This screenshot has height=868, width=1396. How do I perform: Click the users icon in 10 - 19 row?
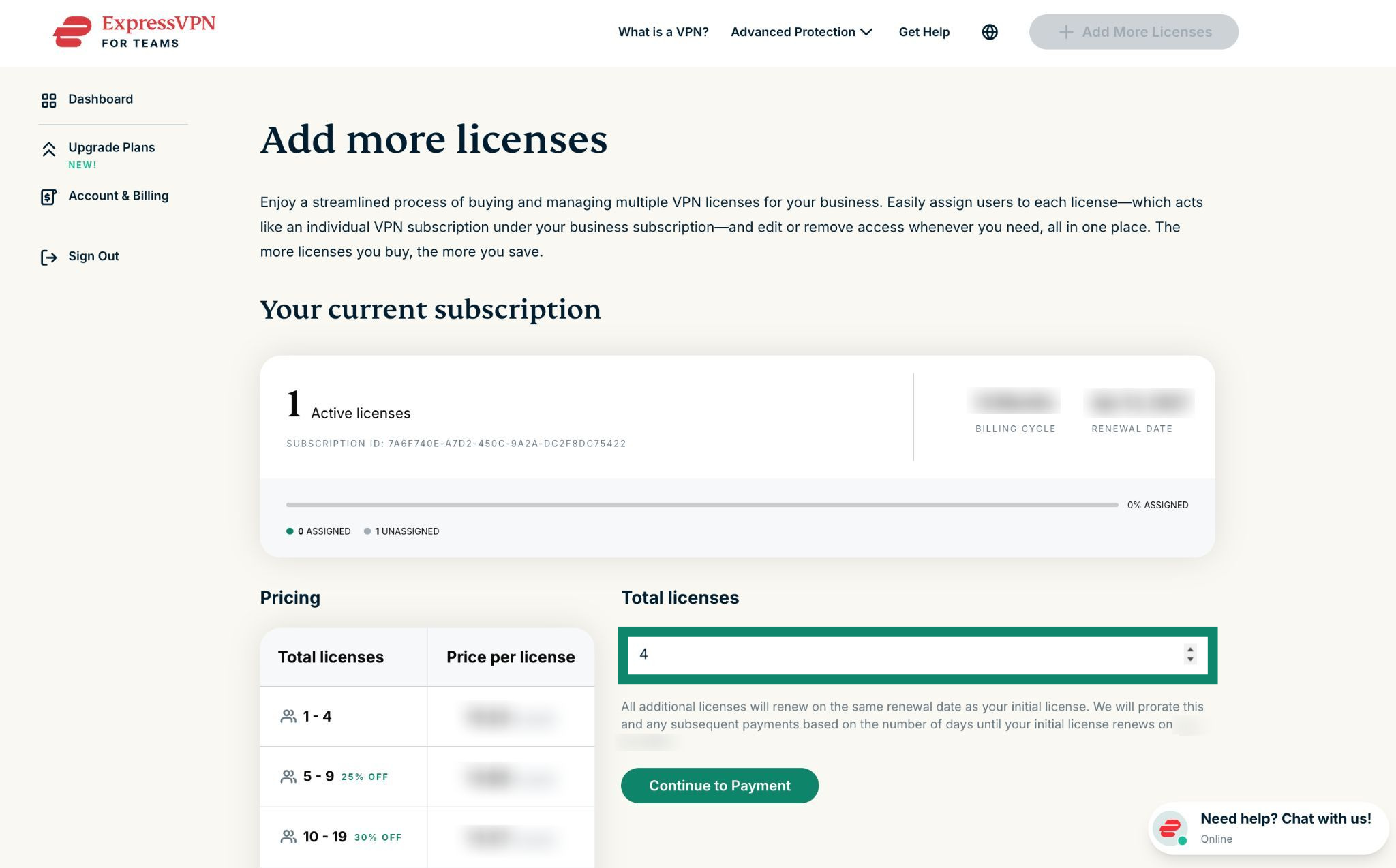[288, 837]
